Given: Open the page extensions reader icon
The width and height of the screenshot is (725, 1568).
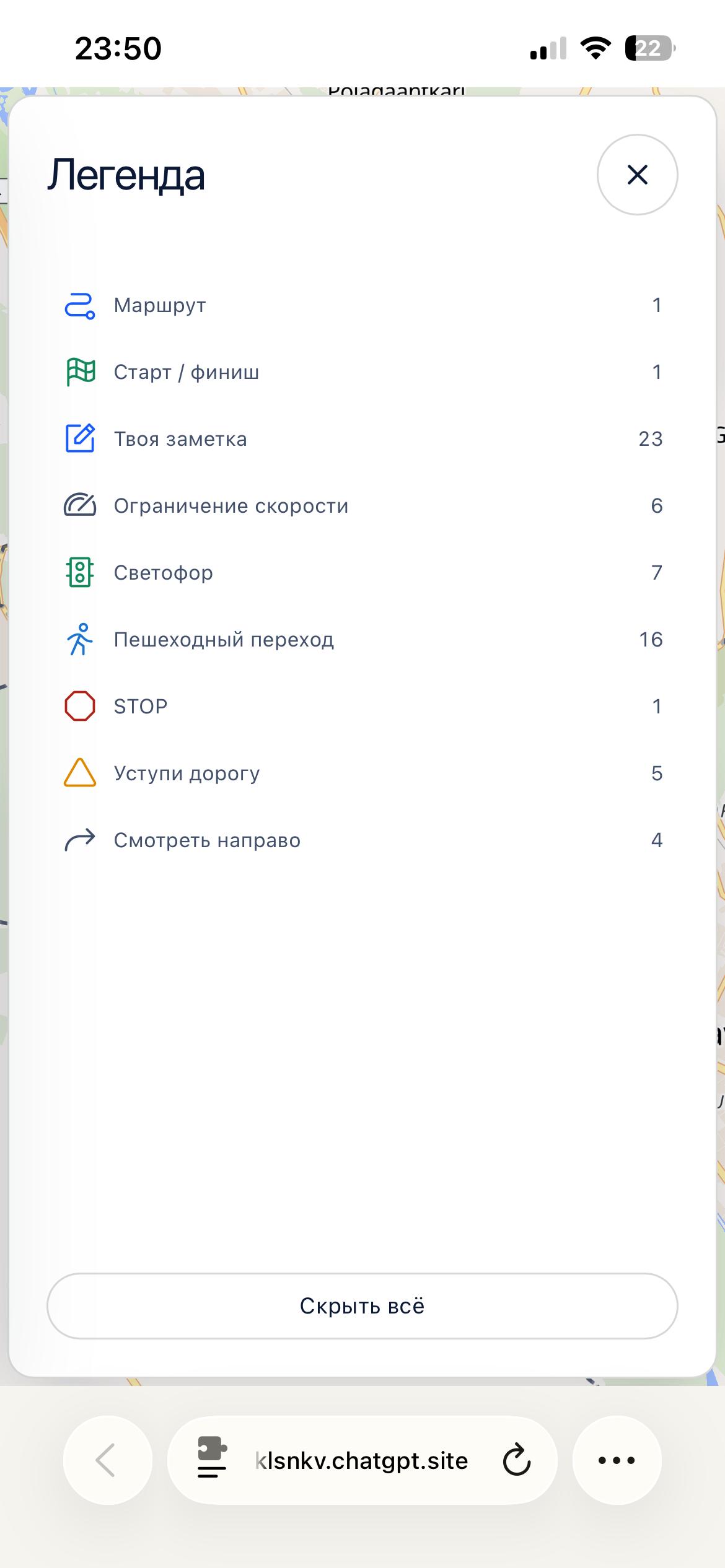Looking at the screenshot, I should point(212,1457).
